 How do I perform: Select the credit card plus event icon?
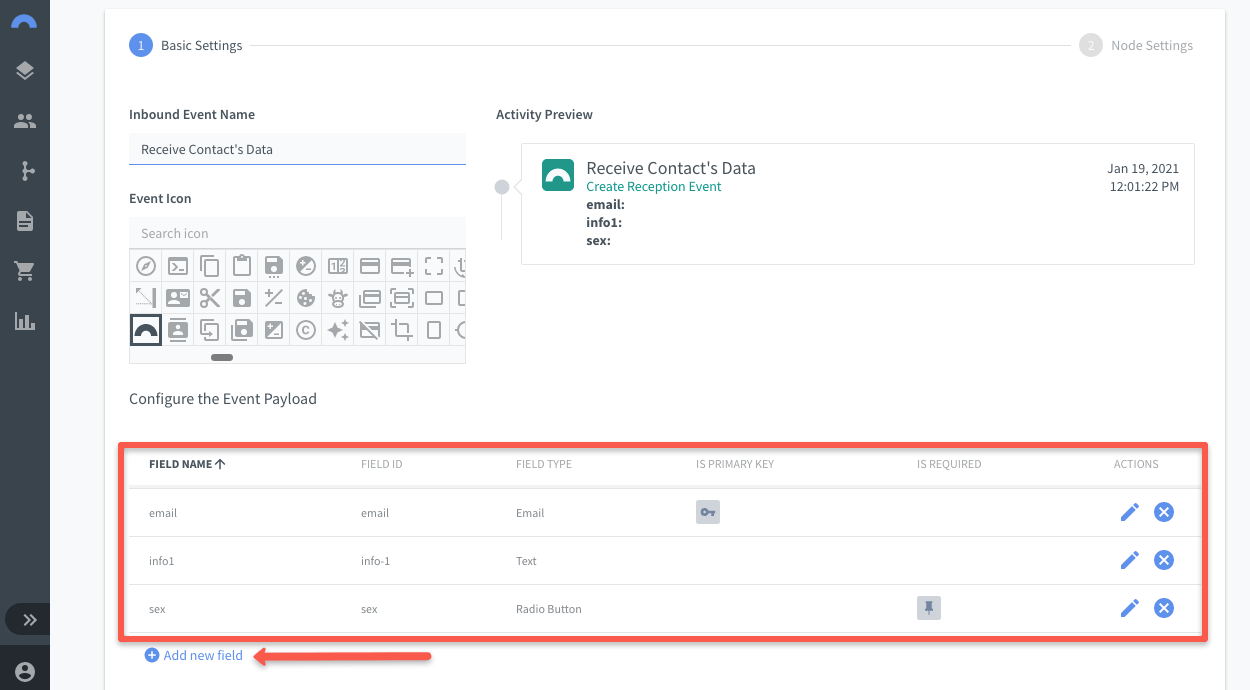pos(402,266)
